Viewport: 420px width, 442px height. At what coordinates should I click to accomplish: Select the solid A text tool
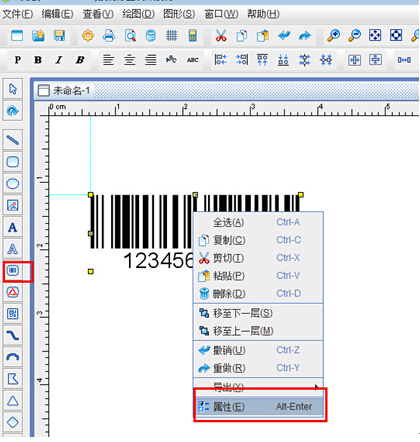pyautogui.click(x=13, y=227)
